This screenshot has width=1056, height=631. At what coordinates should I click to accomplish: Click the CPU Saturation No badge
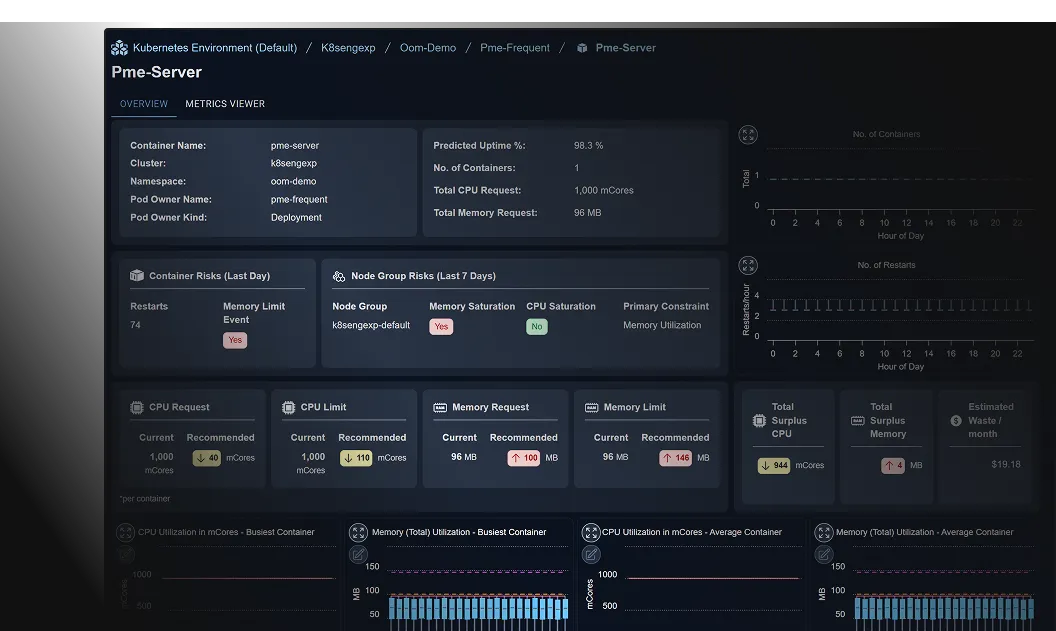click(x=537, y=327)
